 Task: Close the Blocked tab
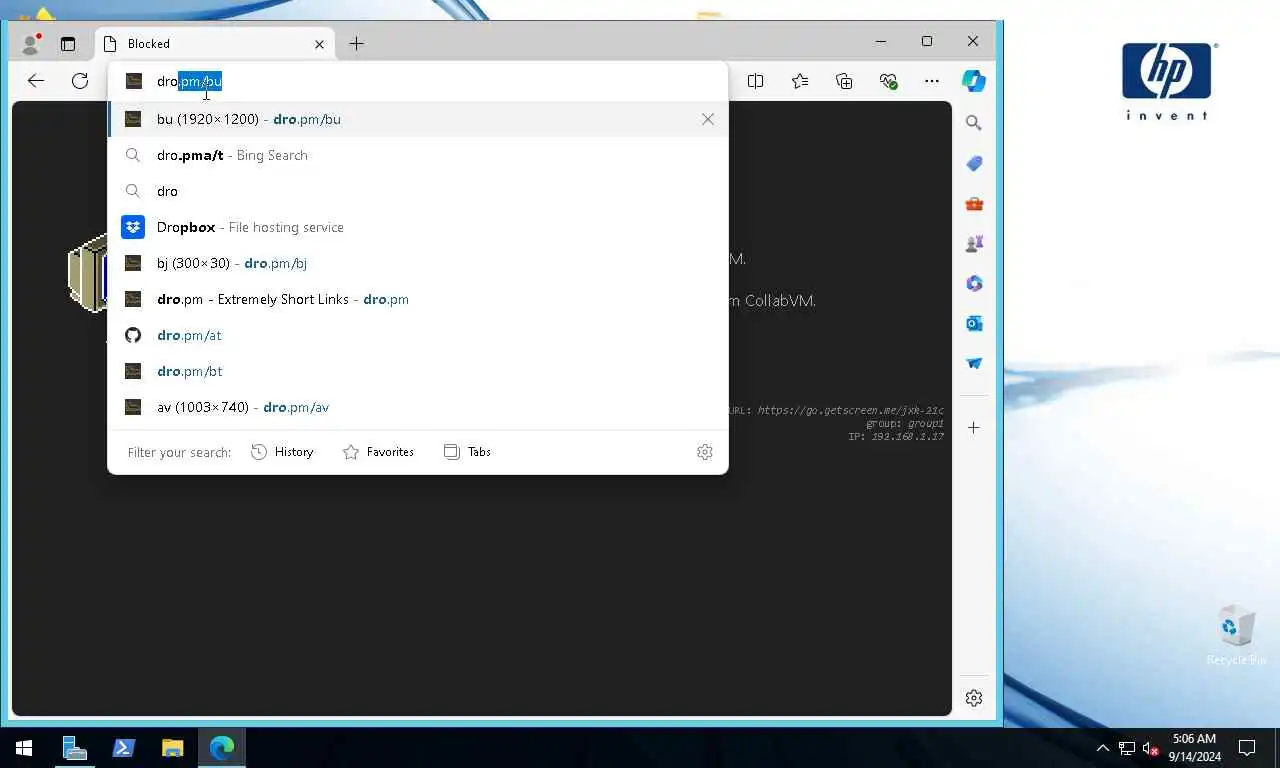click(320, 44)
